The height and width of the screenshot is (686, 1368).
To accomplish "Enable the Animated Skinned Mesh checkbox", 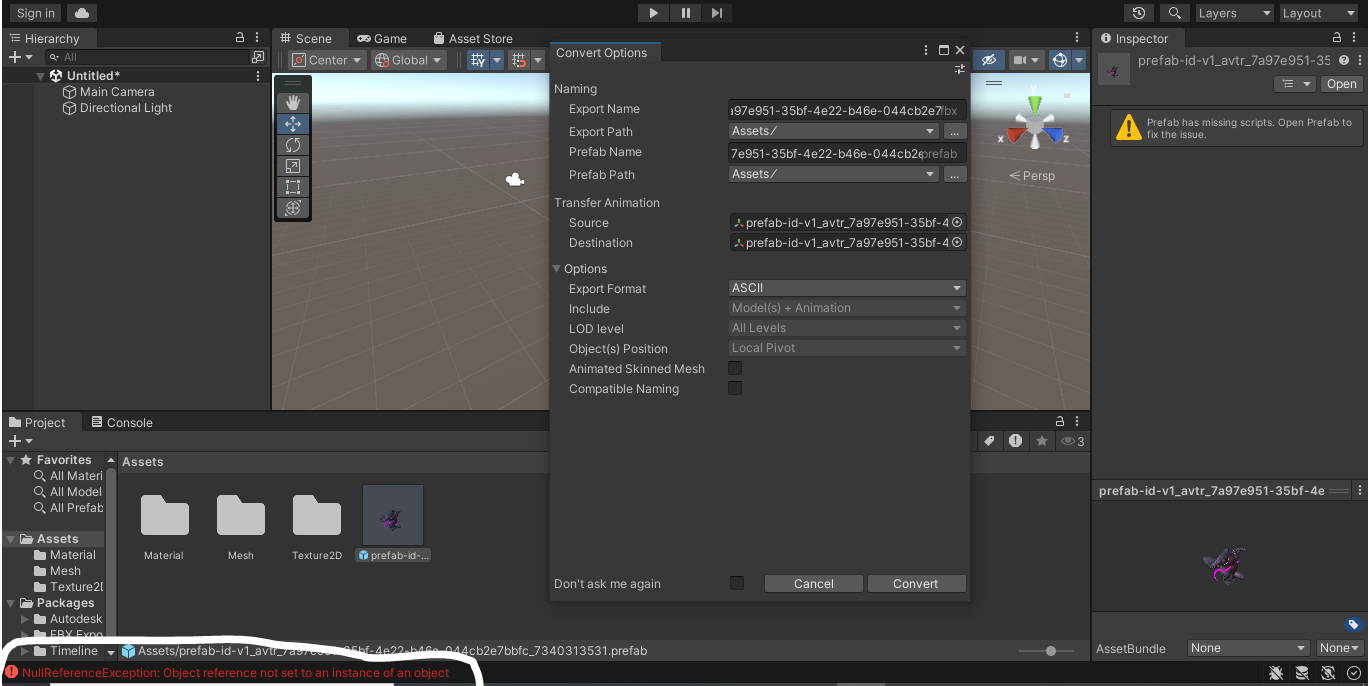I will tap(735, 368).
